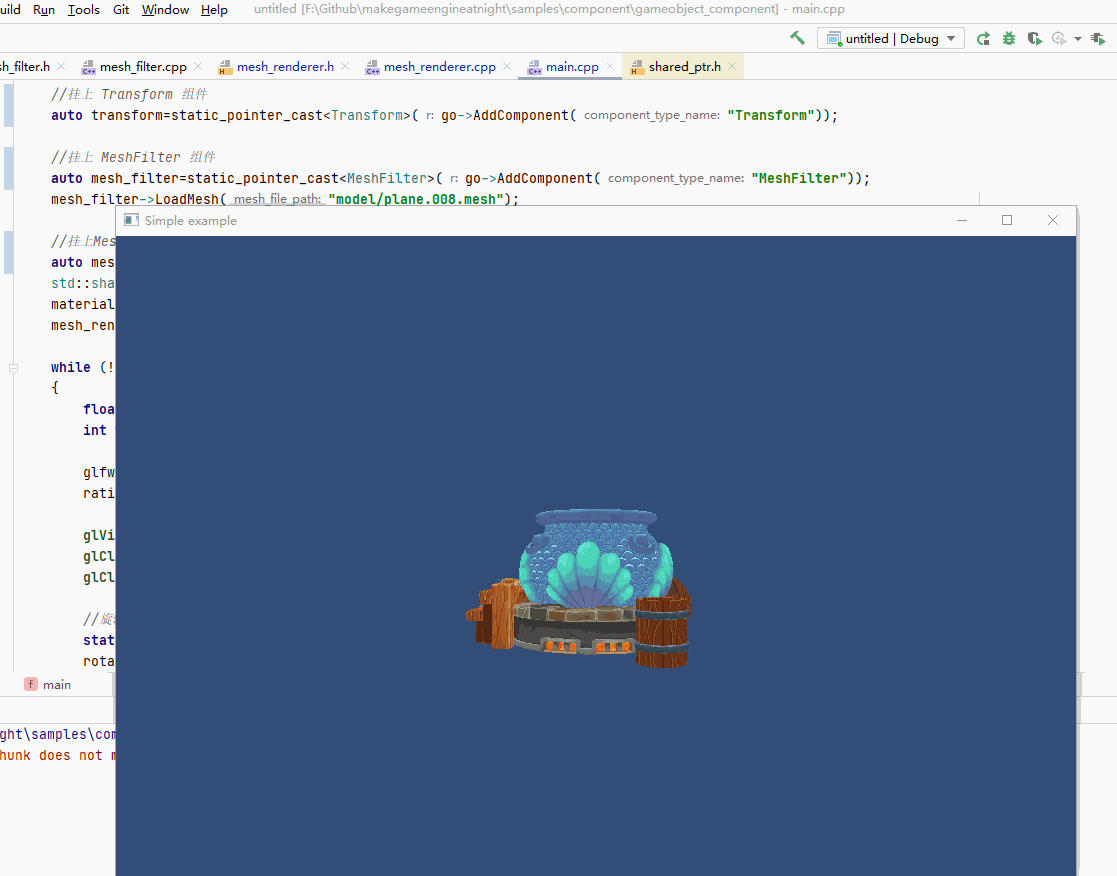Close the Simple example window
Viewport: 1117px width, 876px height.
click(x=1053, y=221)
